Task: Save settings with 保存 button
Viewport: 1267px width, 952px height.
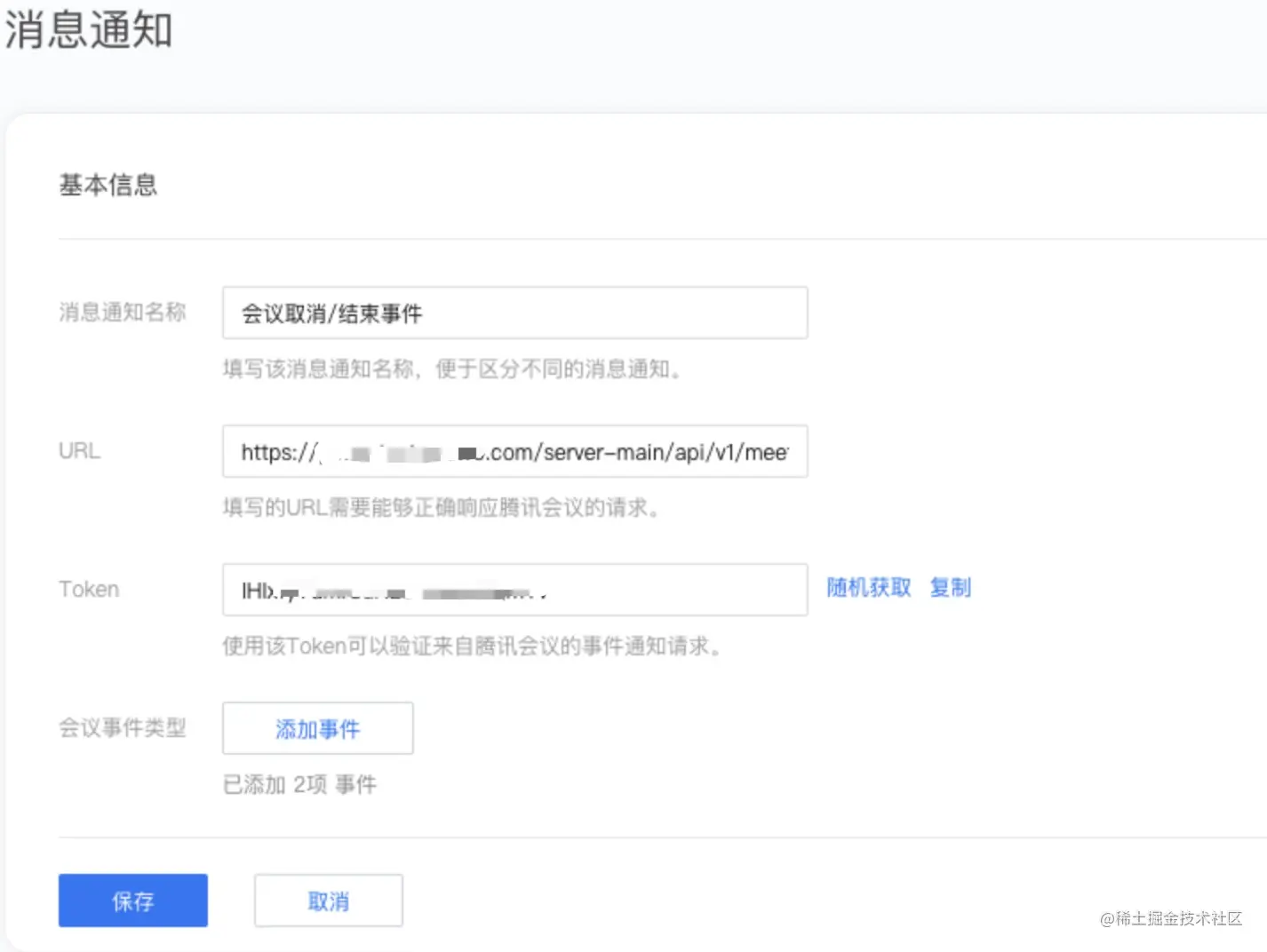Action: point(133,900)
